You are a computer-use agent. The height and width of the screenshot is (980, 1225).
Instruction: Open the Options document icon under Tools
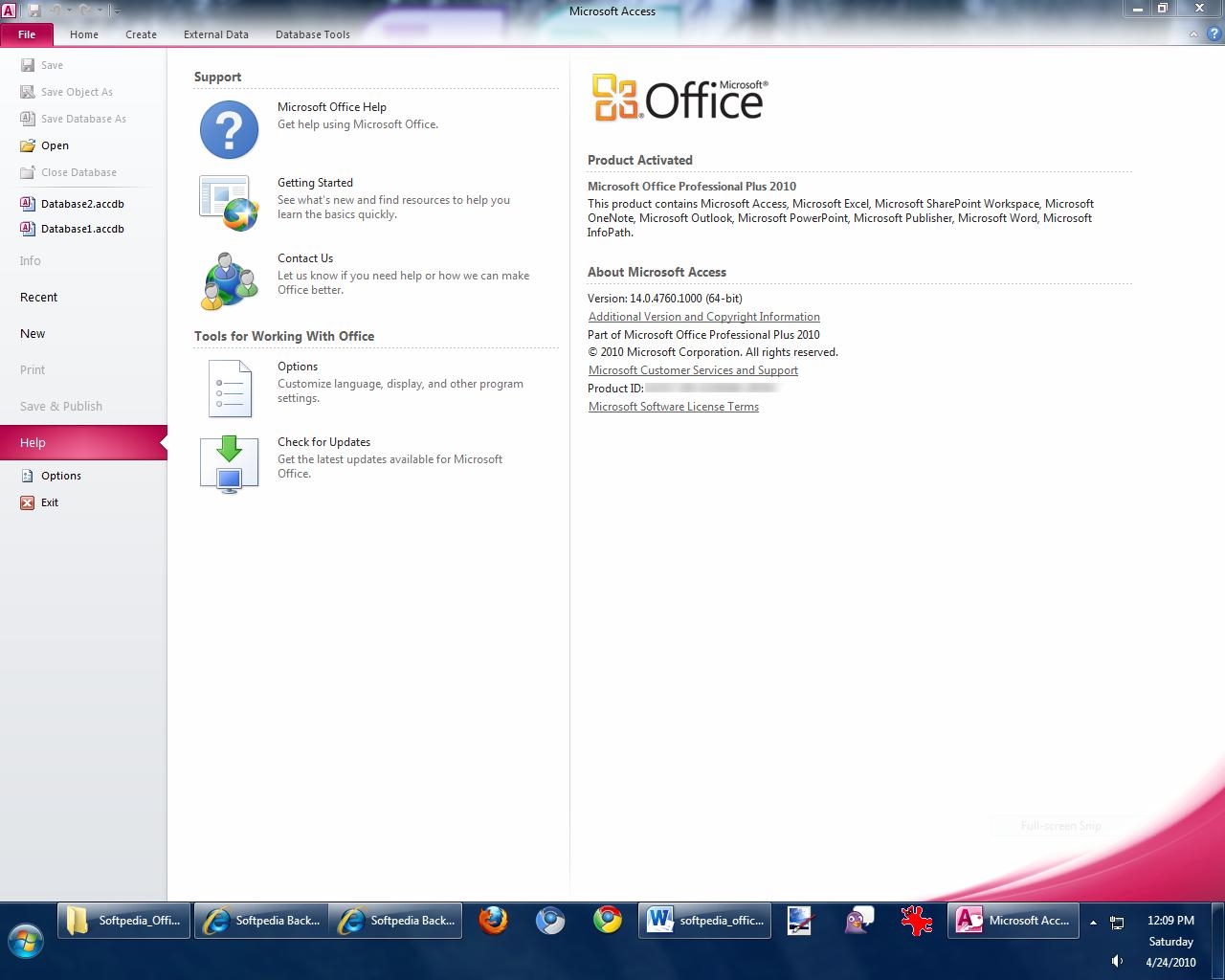(230, 389)
